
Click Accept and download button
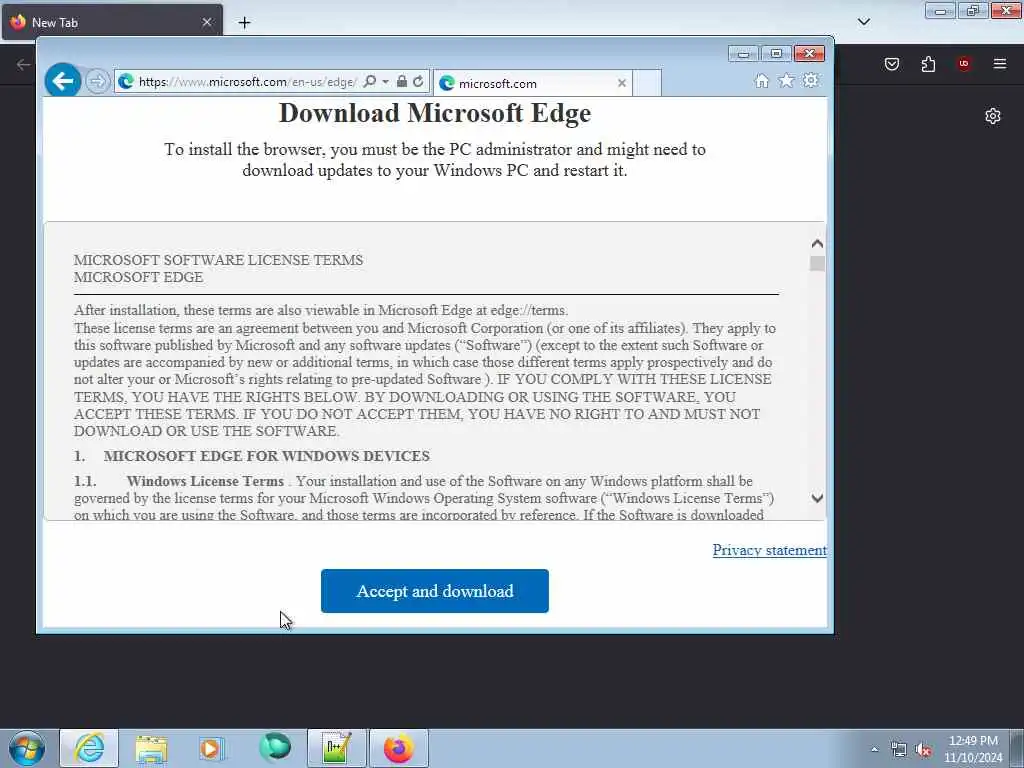click(435, 591)
